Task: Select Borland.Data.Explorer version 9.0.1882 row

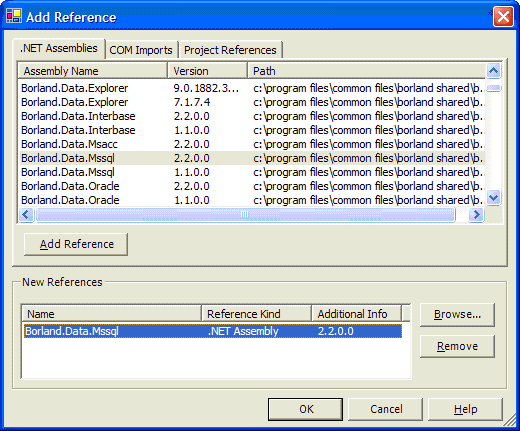Action: [252, 88]
